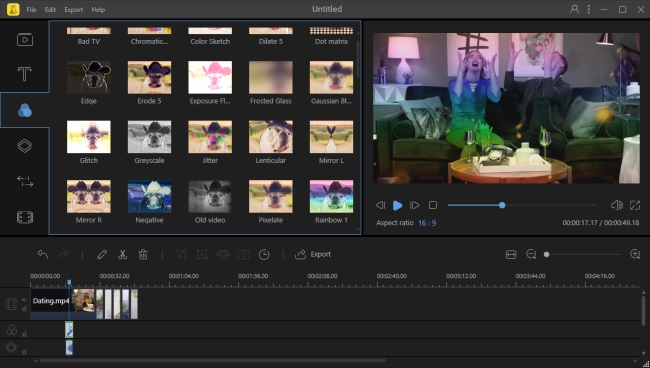Open the Media tab in sidebar
The image size is (650, 368).
25,40
